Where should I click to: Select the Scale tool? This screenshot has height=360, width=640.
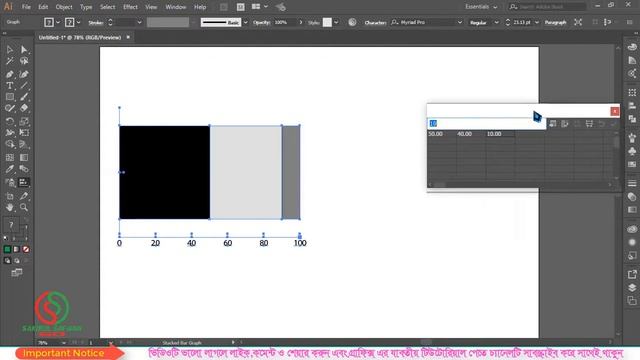coord(24,121)
